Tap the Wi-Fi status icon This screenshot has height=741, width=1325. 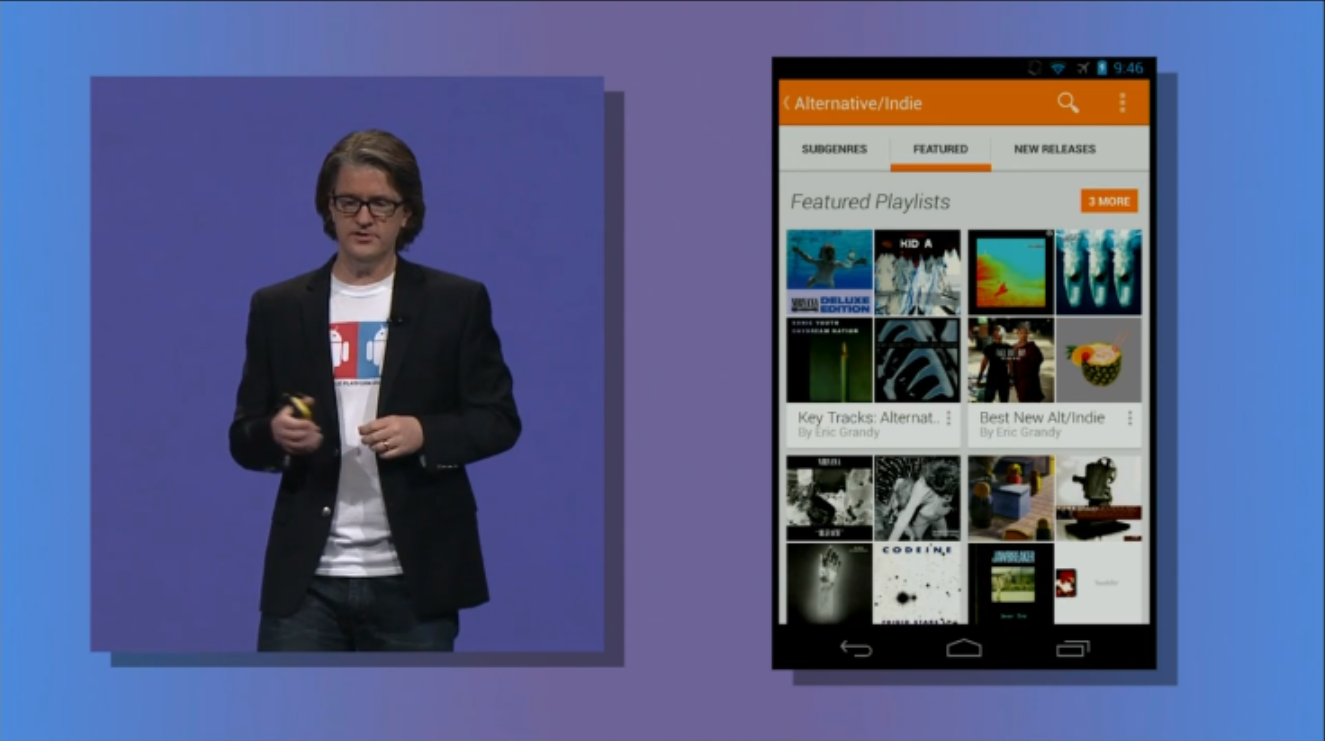click(1058, 68)
